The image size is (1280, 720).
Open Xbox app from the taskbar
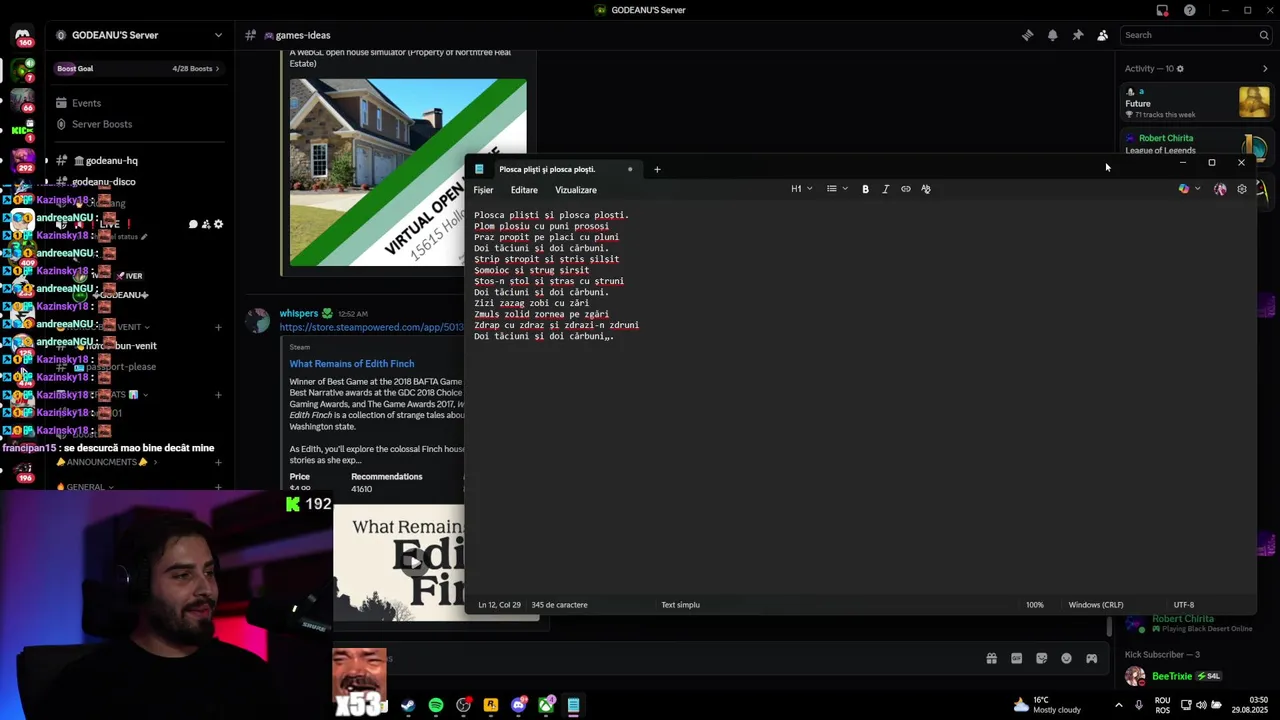546,705
